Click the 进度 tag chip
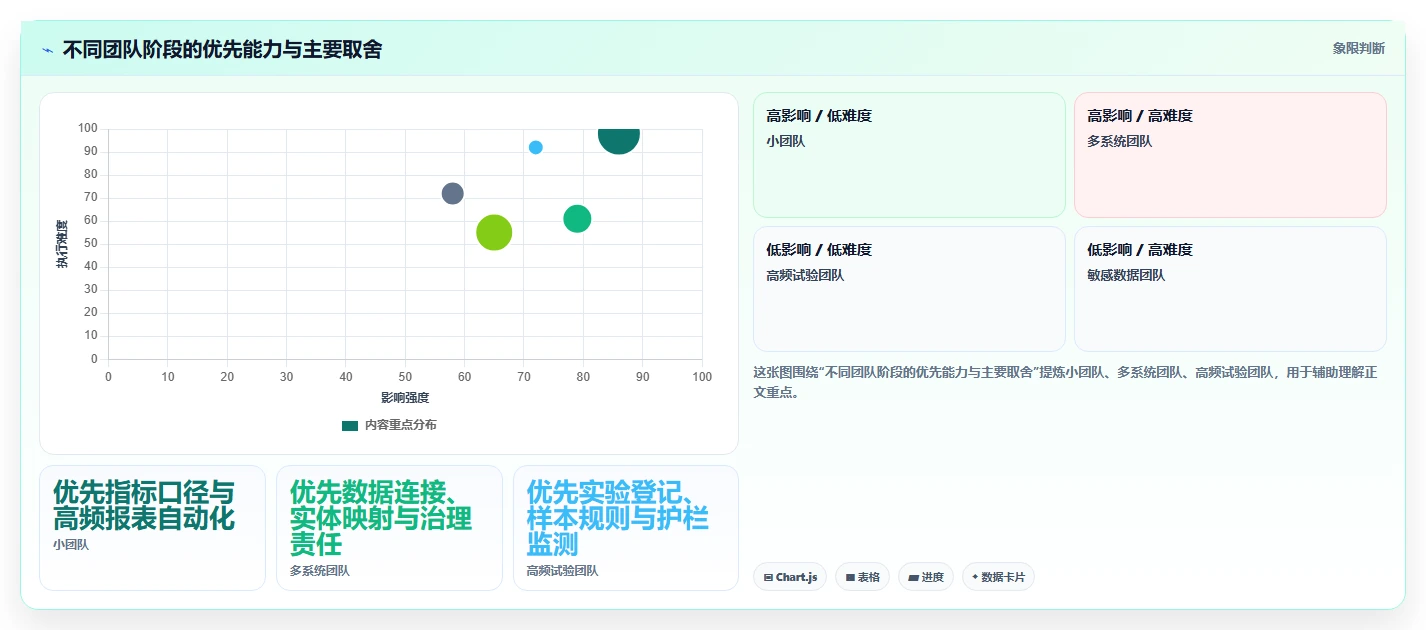 926,577
